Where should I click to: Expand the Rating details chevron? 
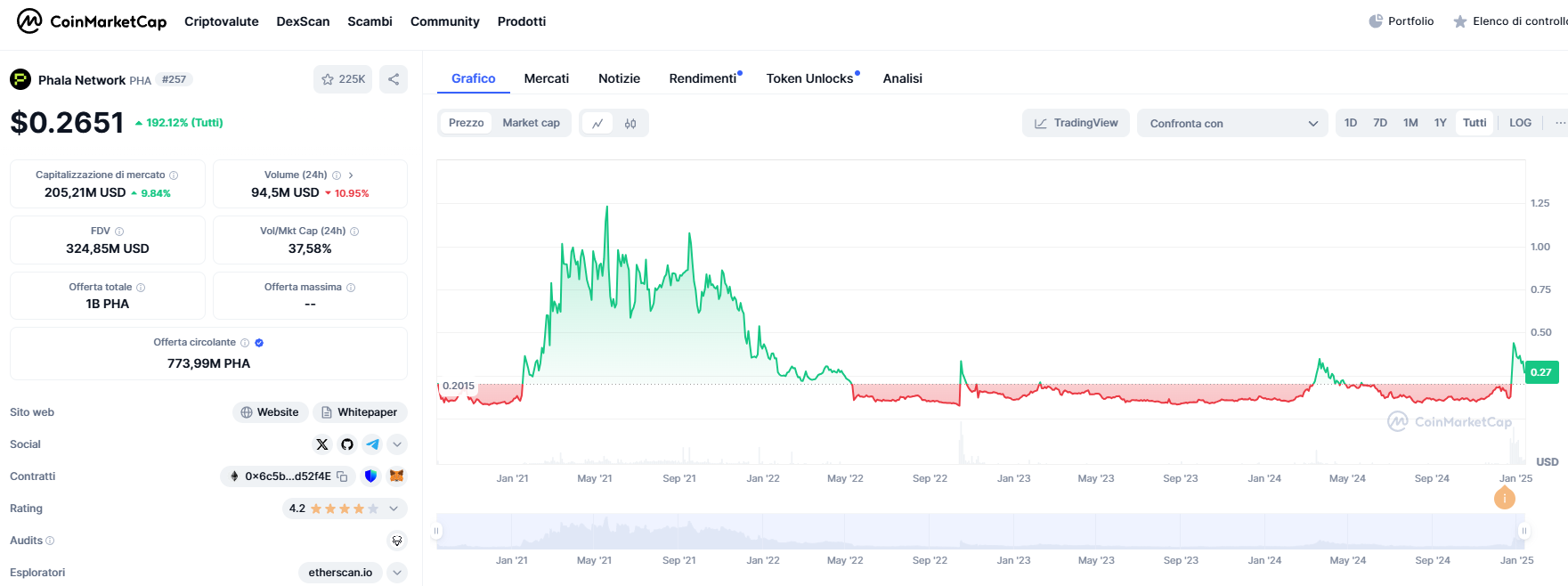pyautogui.click(x=397, y=509)
